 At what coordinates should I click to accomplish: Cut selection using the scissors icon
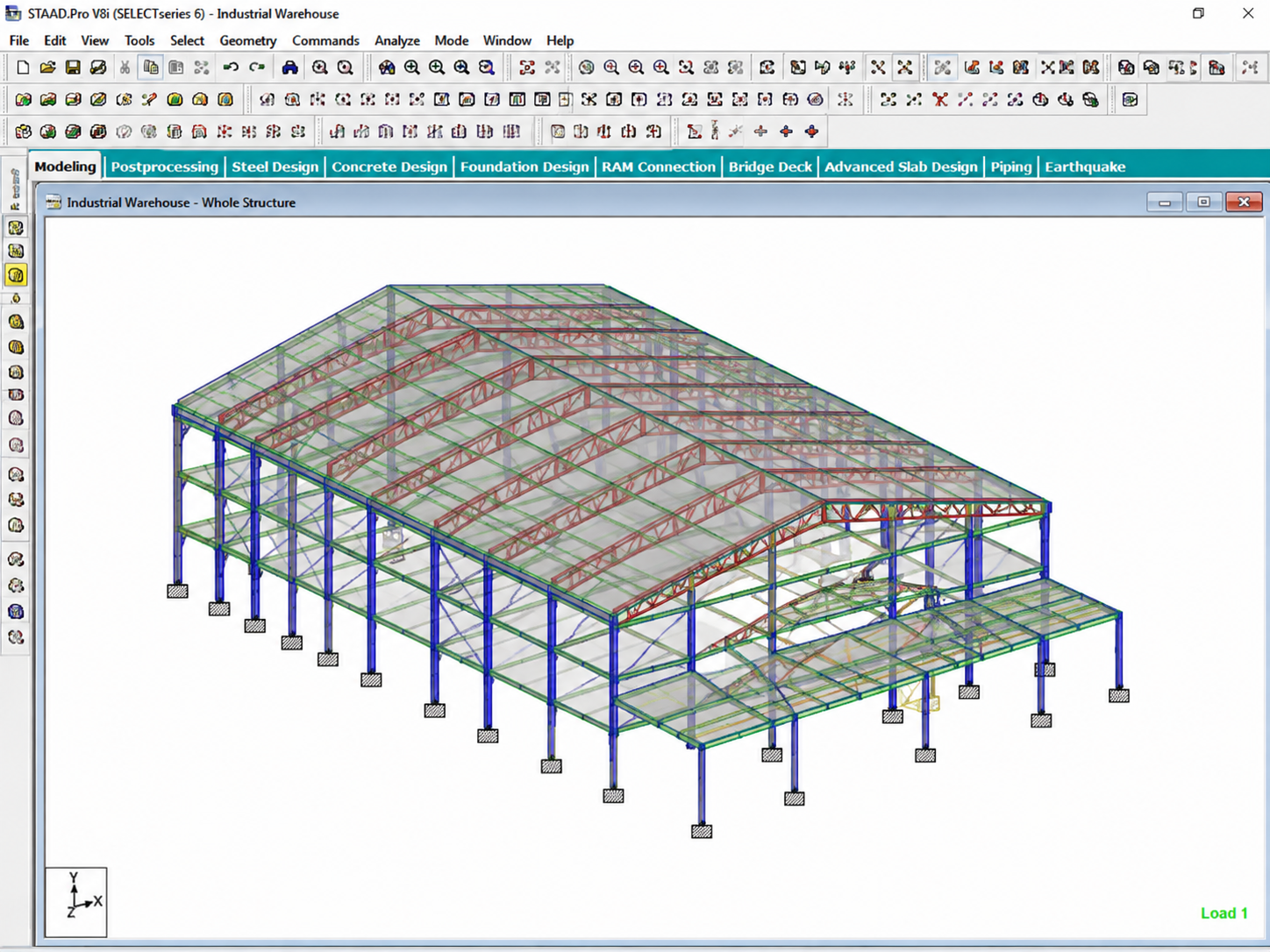tap(125, 67)
